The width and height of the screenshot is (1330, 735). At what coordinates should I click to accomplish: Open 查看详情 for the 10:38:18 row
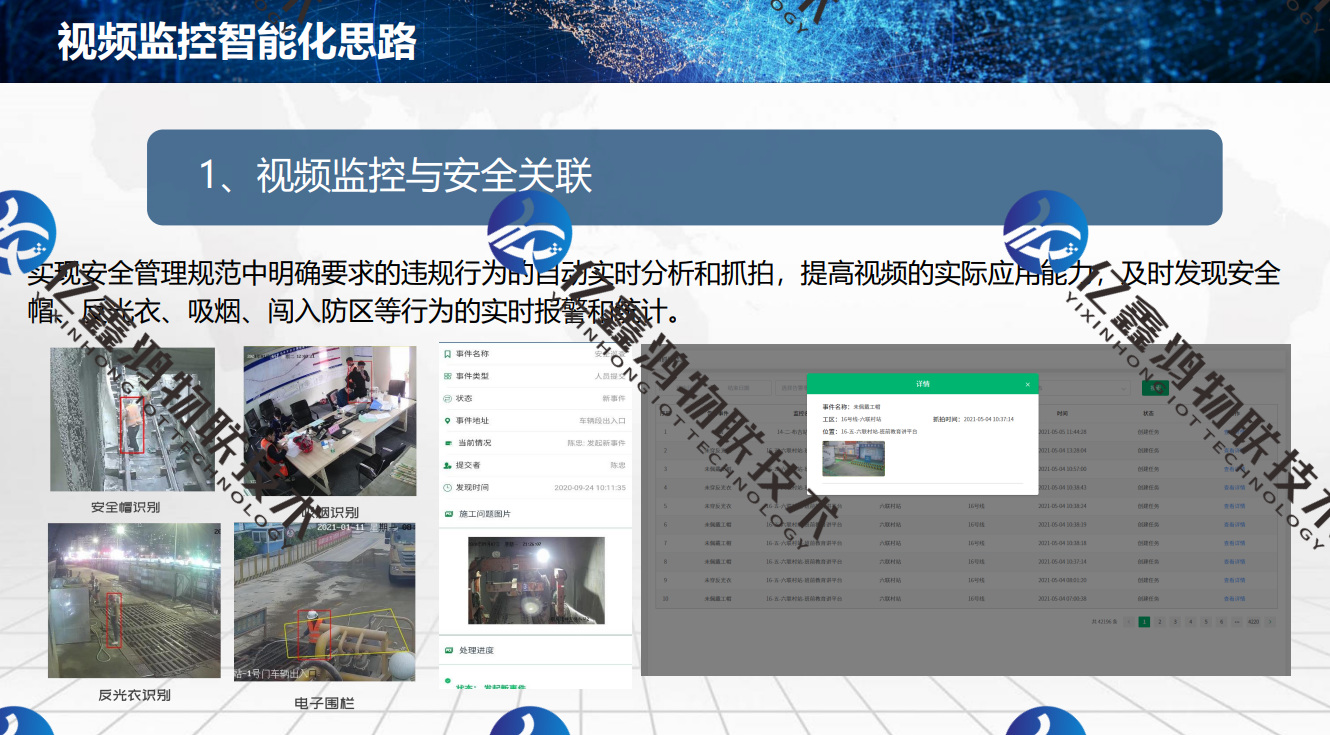click(x=1235, y=543)
